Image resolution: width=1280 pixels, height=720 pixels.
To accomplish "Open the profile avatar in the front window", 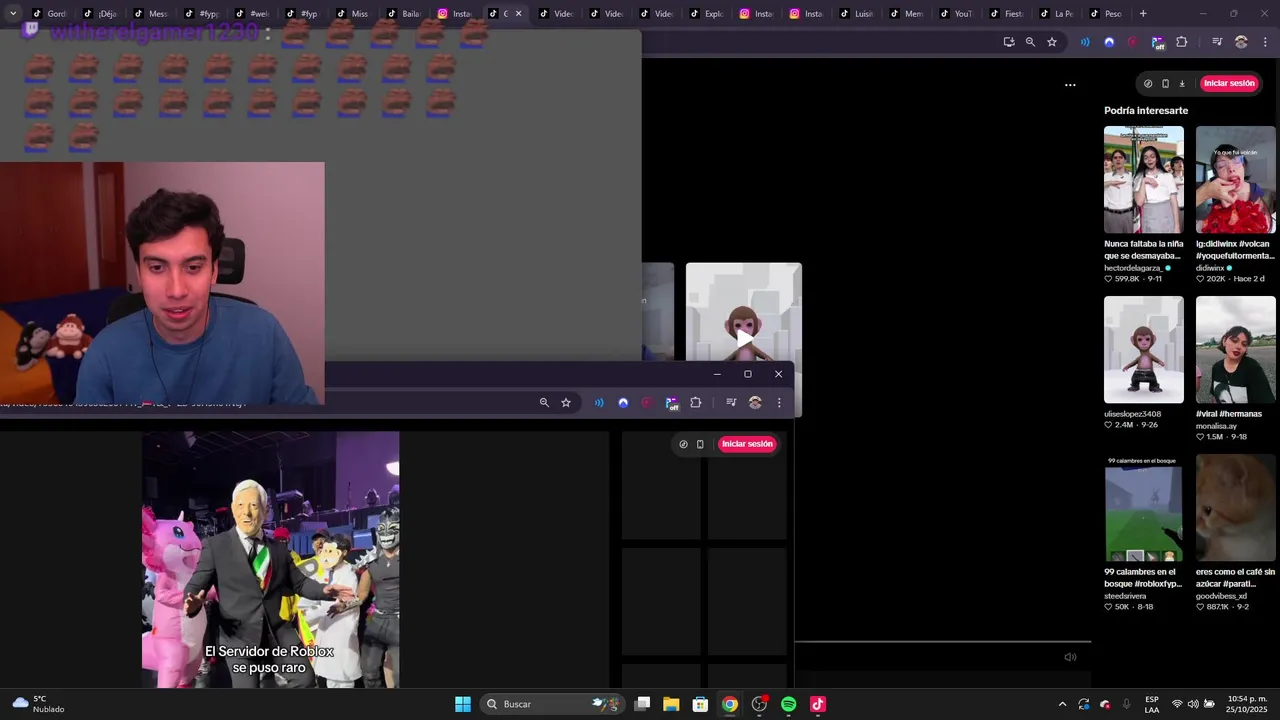I will [755, 402].
